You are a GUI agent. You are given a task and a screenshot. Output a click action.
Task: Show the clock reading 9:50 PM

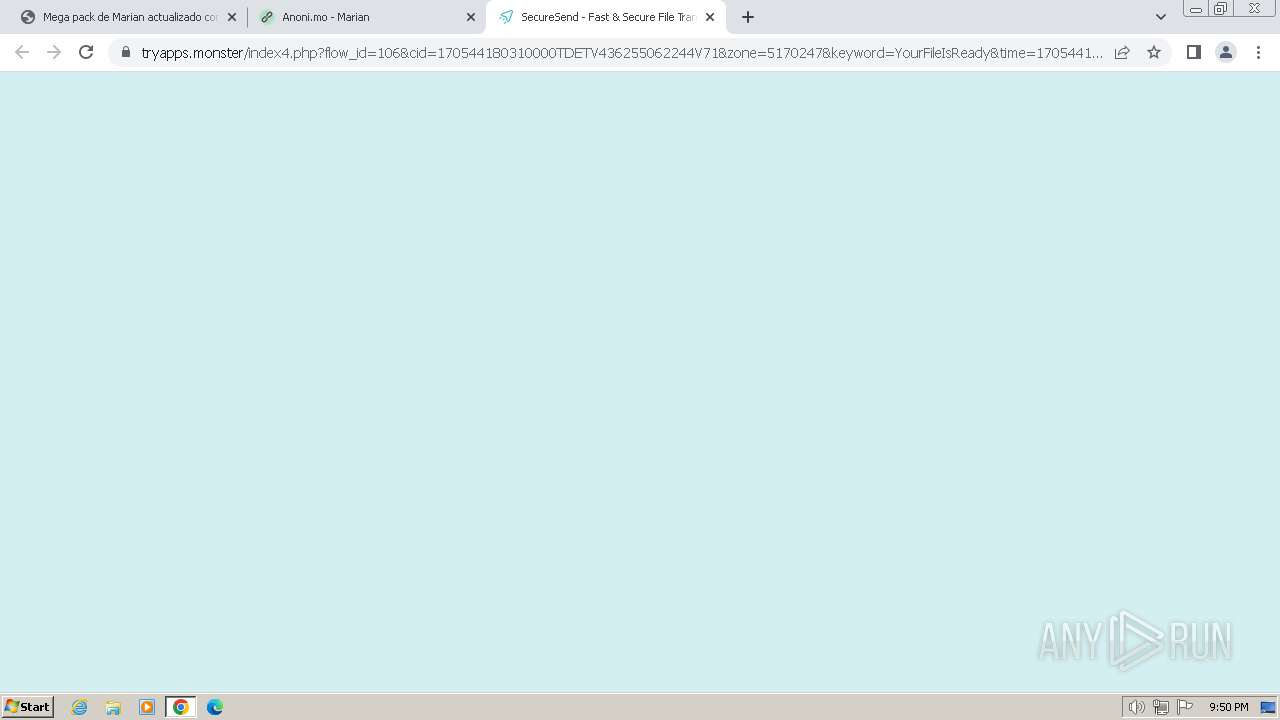[1228, 707]
